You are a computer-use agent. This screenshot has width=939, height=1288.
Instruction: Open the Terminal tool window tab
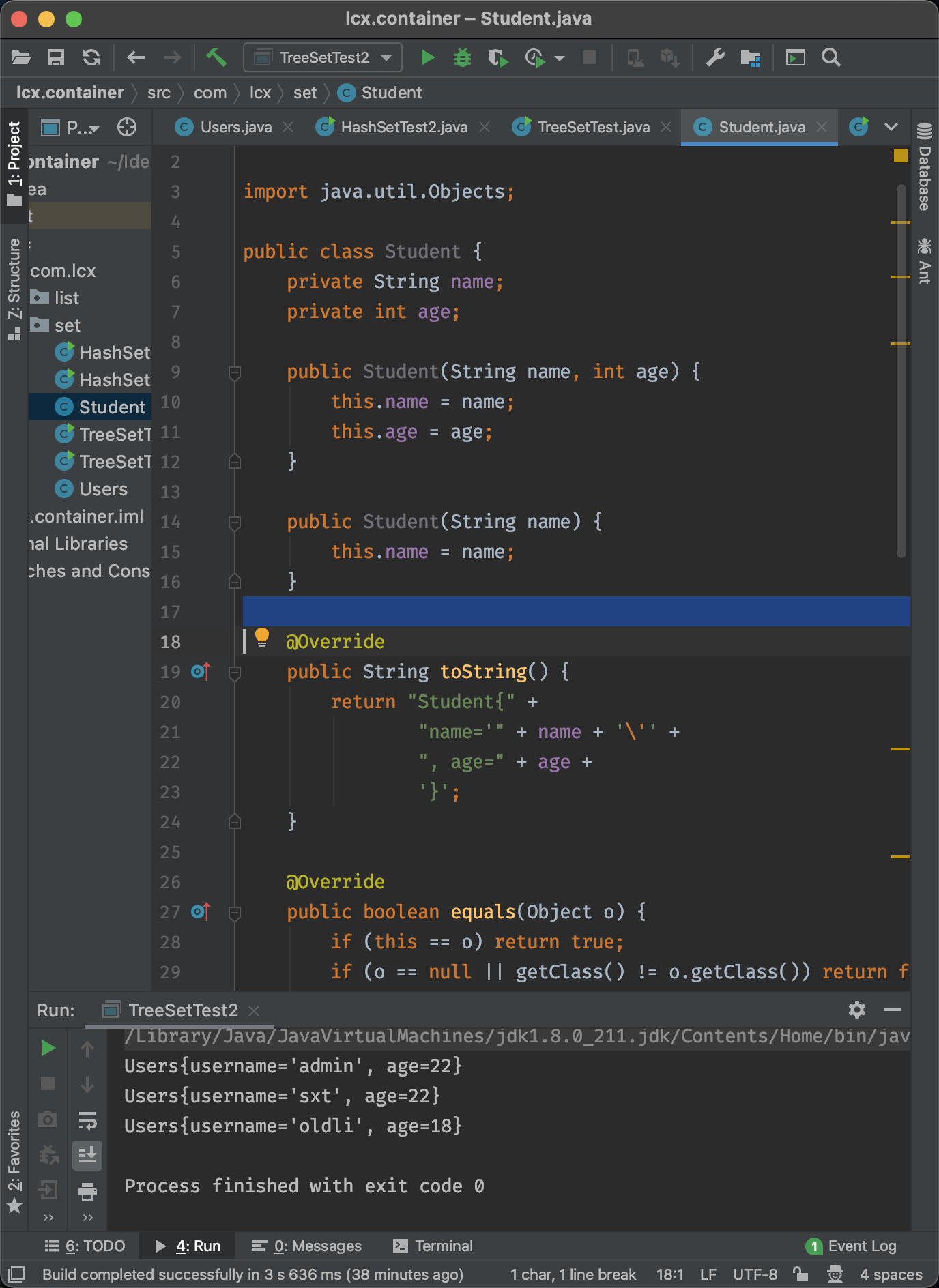tap(433, 1246)
